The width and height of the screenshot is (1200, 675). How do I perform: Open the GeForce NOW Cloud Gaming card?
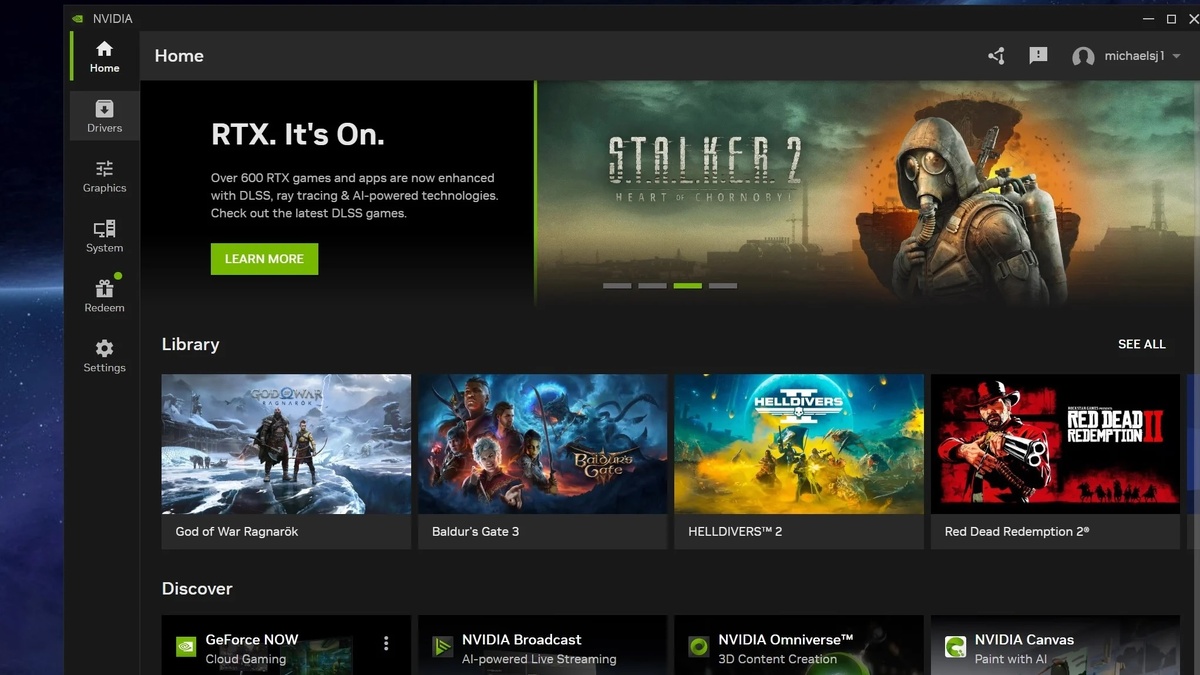click(286, 645)
